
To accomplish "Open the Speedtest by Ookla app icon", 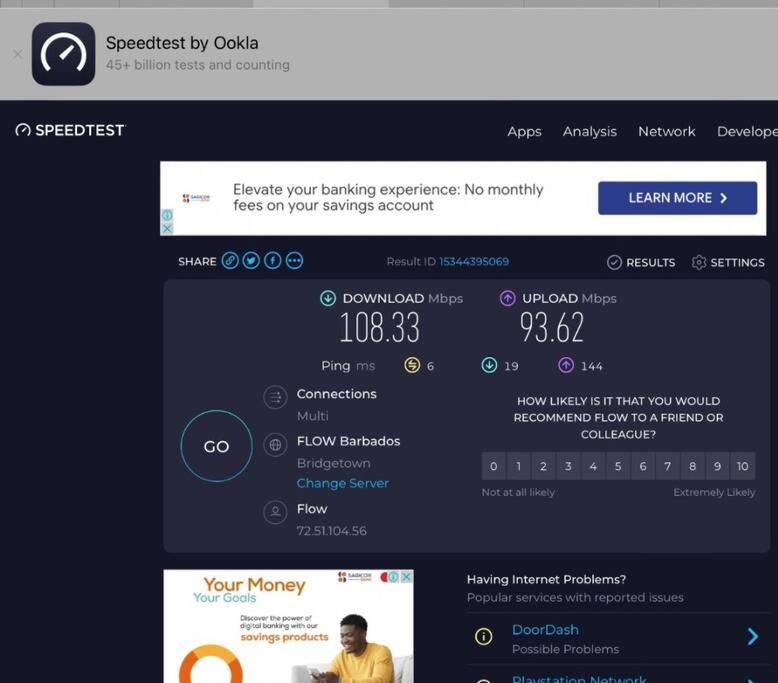I will [x=64, y=54].
